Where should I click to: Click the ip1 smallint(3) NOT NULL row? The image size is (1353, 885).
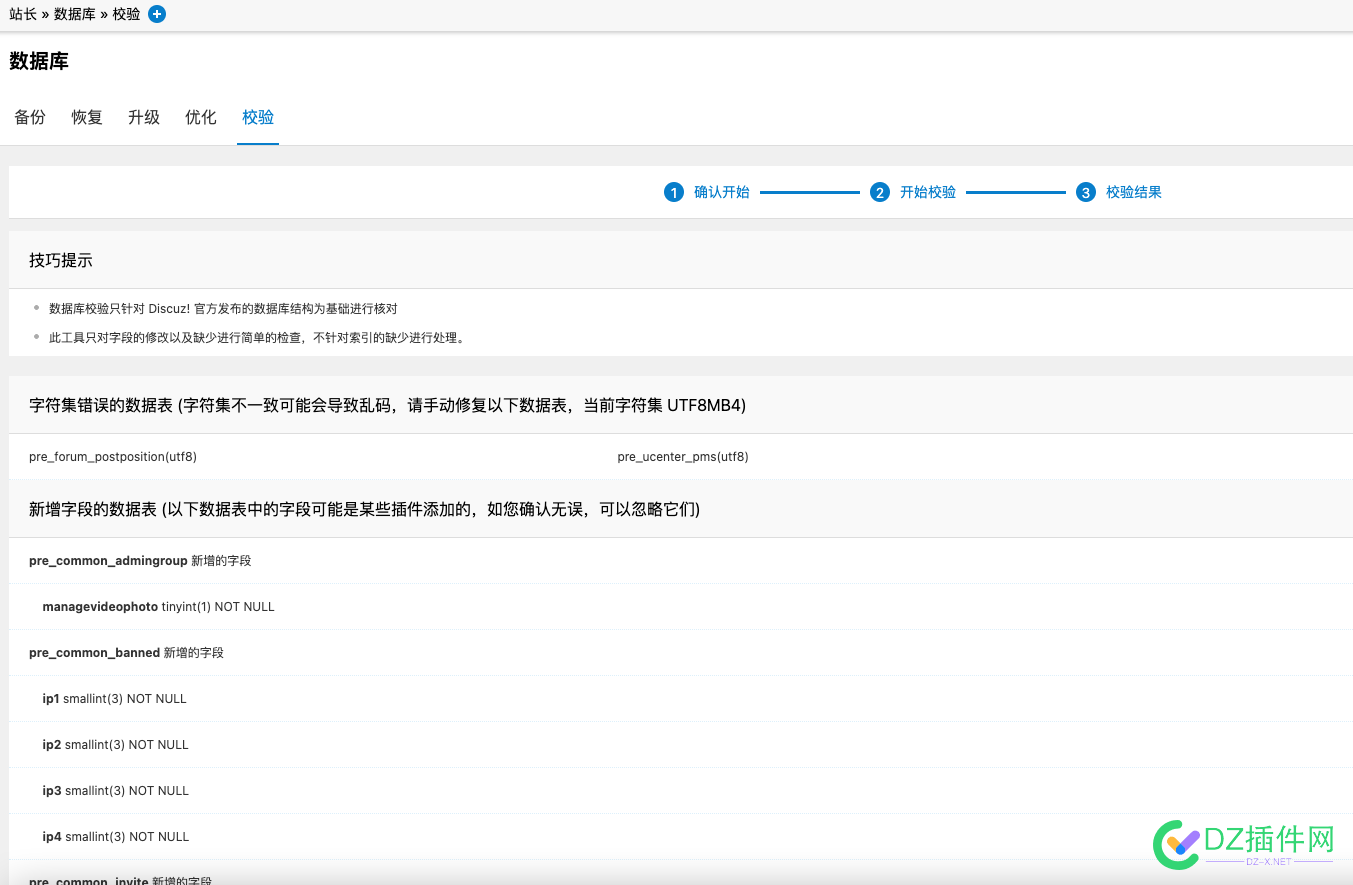[681, 699]
